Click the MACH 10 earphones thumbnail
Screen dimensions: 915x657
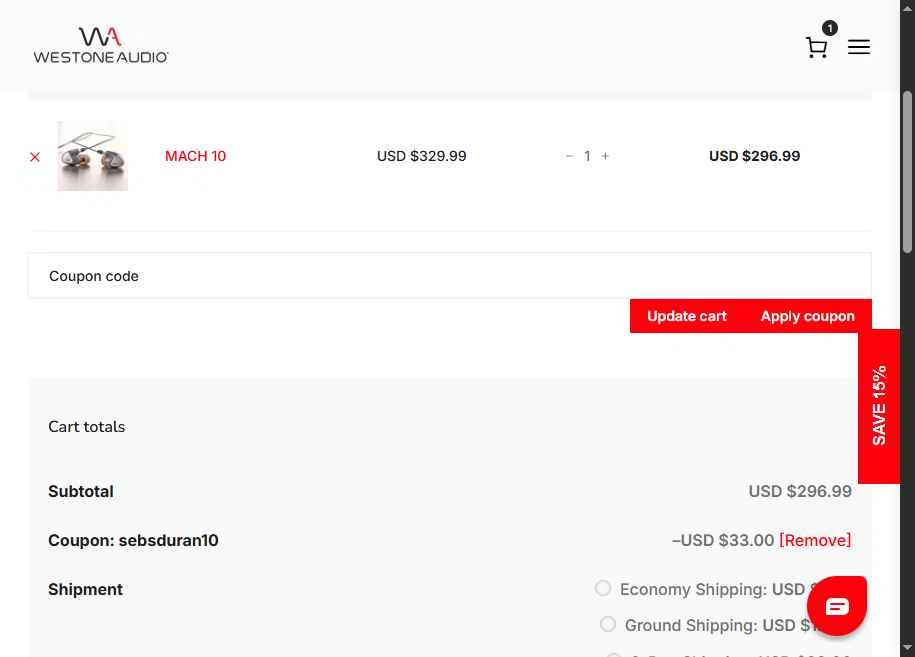pos(93,156)
